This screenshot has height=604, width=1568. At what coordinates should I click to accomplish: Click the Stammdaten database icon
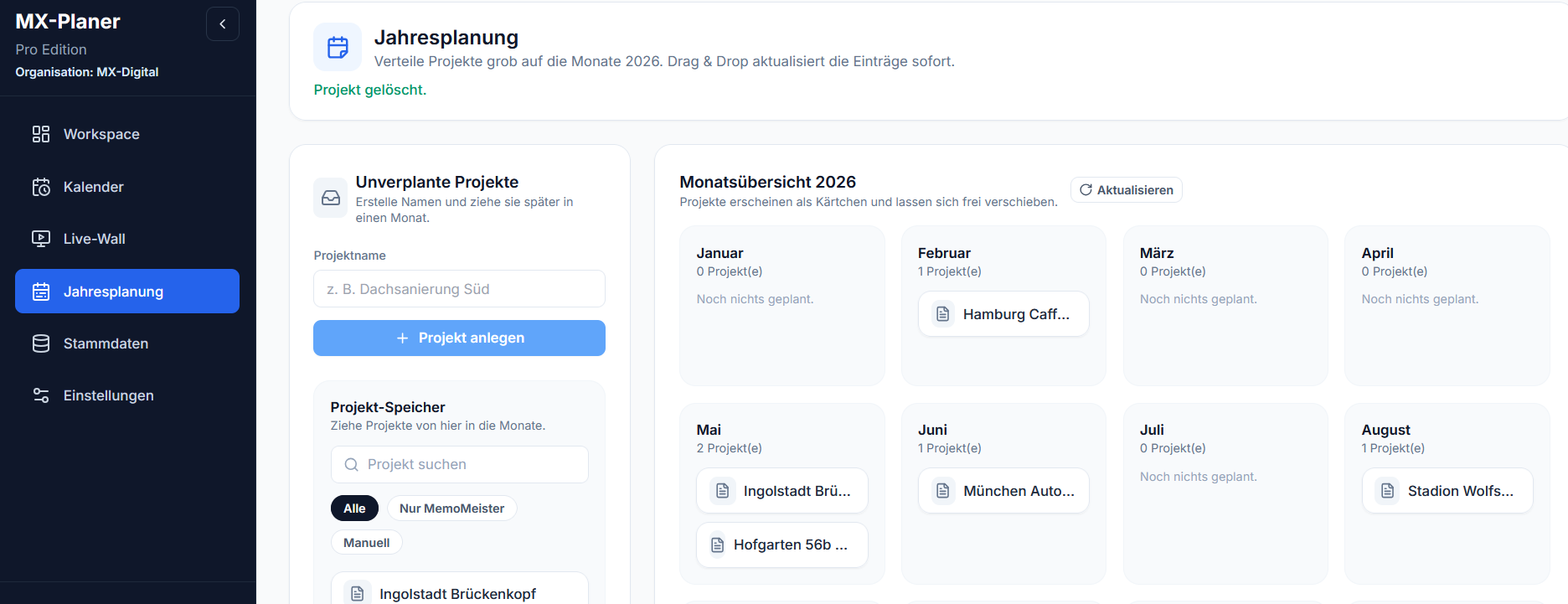click(x=41, y=343)
